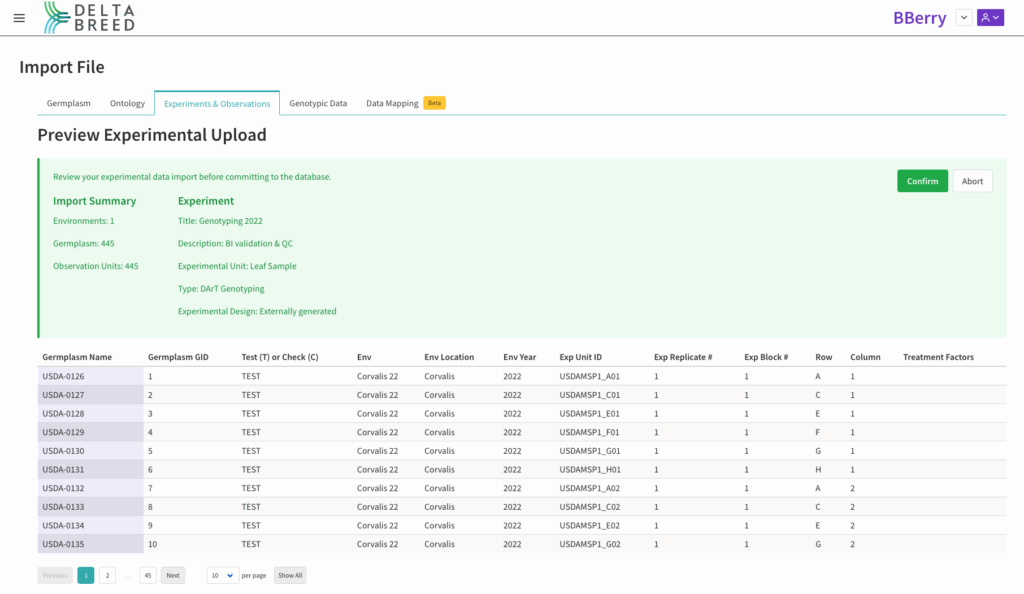Screen dimensions: 1024x594
Task: Open the hamburger navigation menu
Action: pyautogui.click(x=19, y=18)
